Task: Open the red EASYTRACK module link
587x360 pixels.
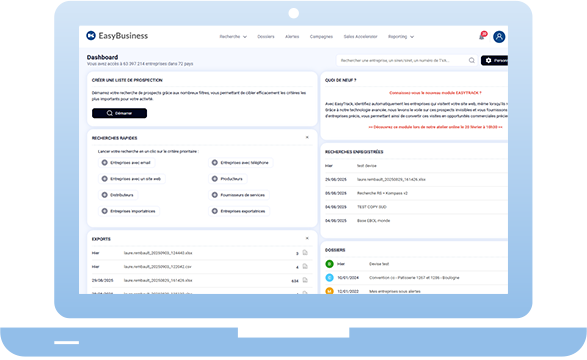Action: point(435,93)
